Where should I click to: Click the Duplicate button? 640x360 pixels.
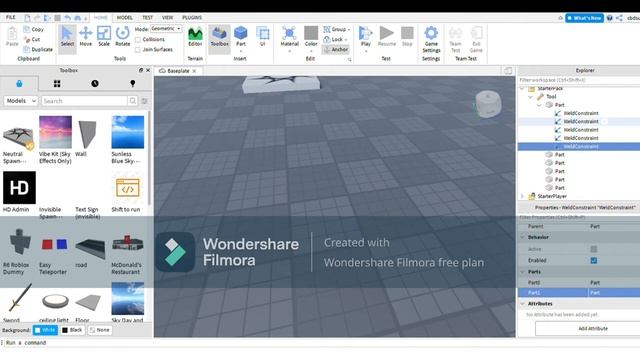[38, 49]
